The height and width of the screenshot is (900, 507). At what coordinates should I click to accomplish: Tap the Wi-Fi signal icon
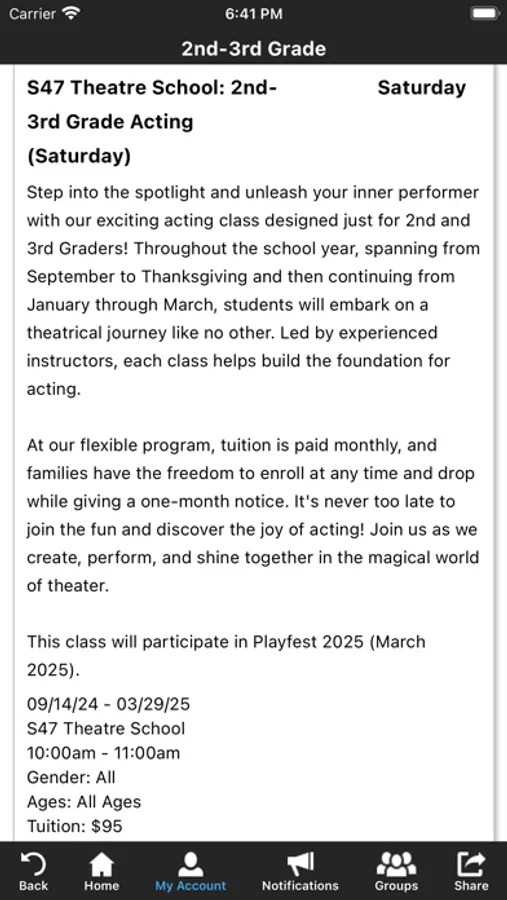coord(71,14)
